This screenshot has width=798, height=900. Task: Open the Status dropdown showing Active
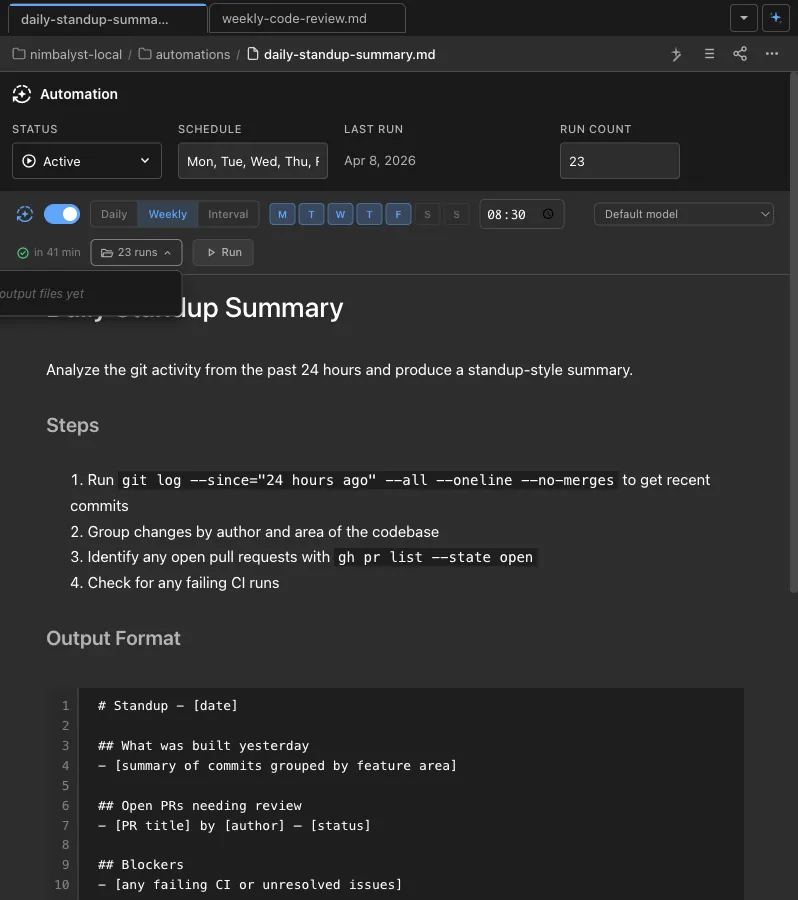click(86, 161)
